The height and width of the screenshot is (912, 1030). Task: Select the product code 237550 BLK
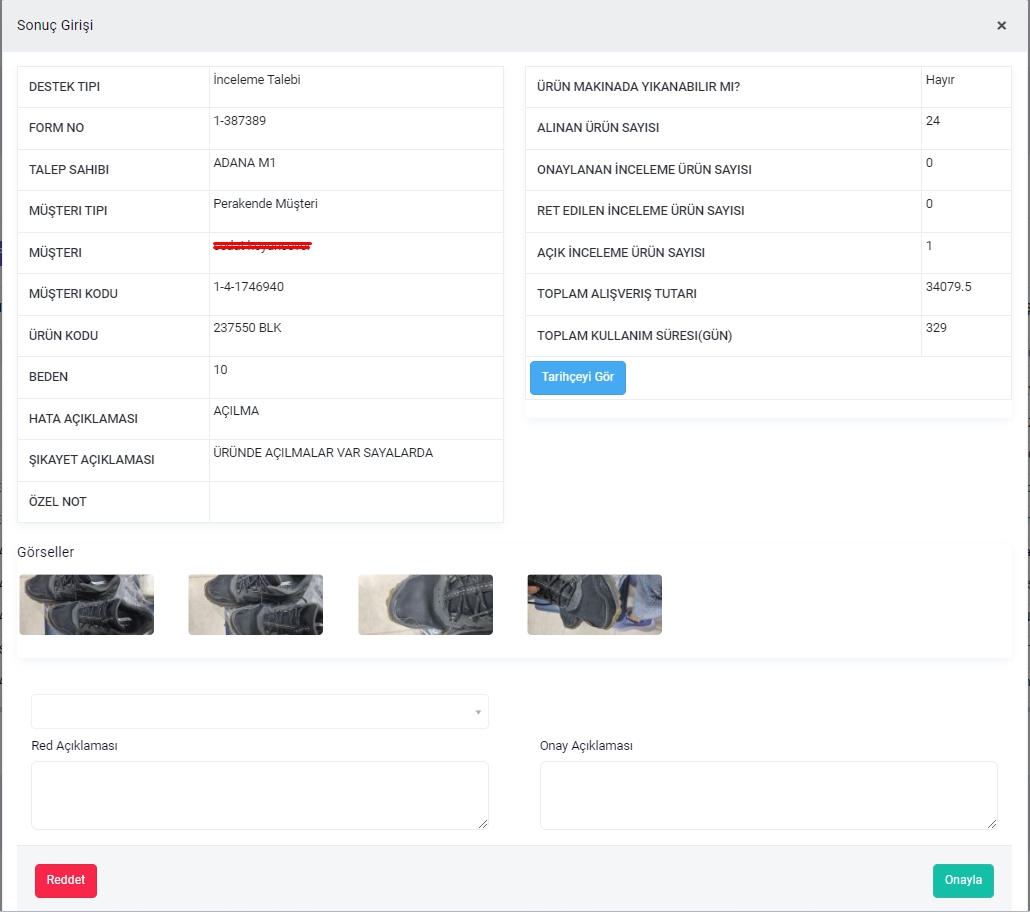click(x=248, y=328)
